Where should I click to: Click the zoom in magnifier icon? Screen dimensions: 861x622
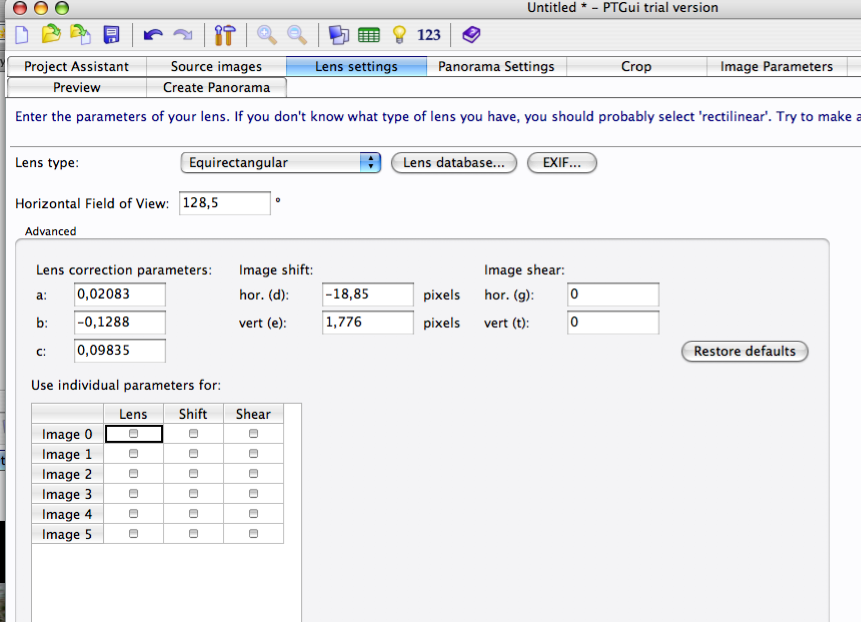coord(266,35)
